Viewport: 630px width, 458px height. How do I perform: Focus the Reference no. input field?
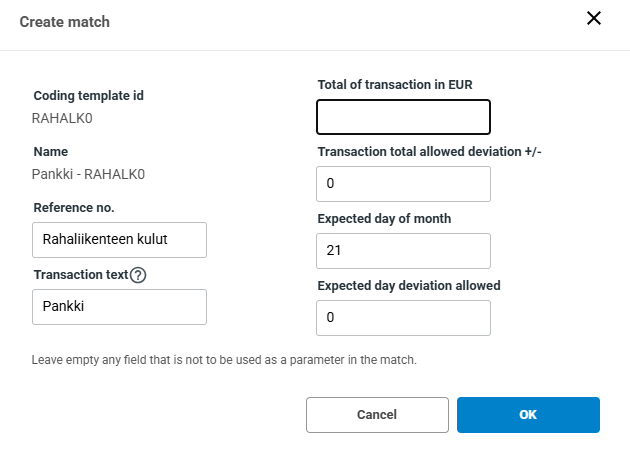[119, 240]
